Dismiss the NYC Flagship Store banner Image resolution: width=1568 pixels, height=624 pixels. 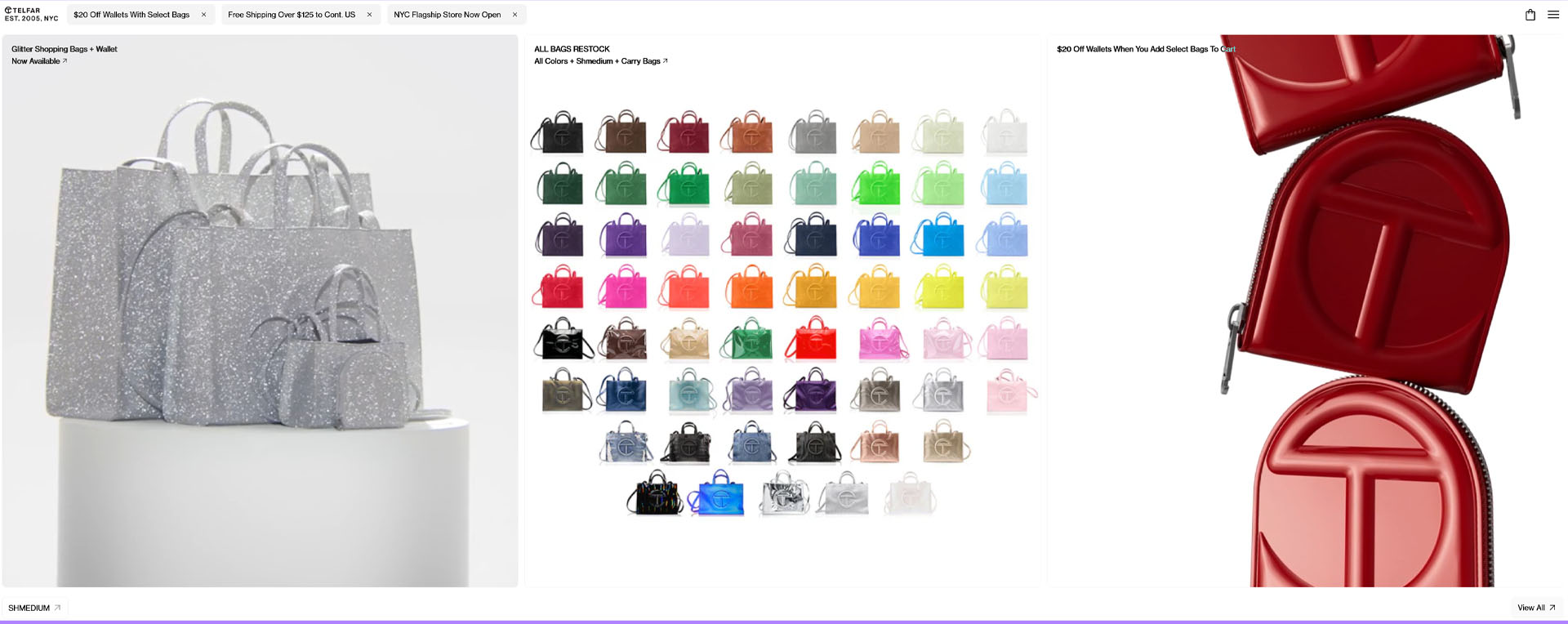tap(514, 15)
